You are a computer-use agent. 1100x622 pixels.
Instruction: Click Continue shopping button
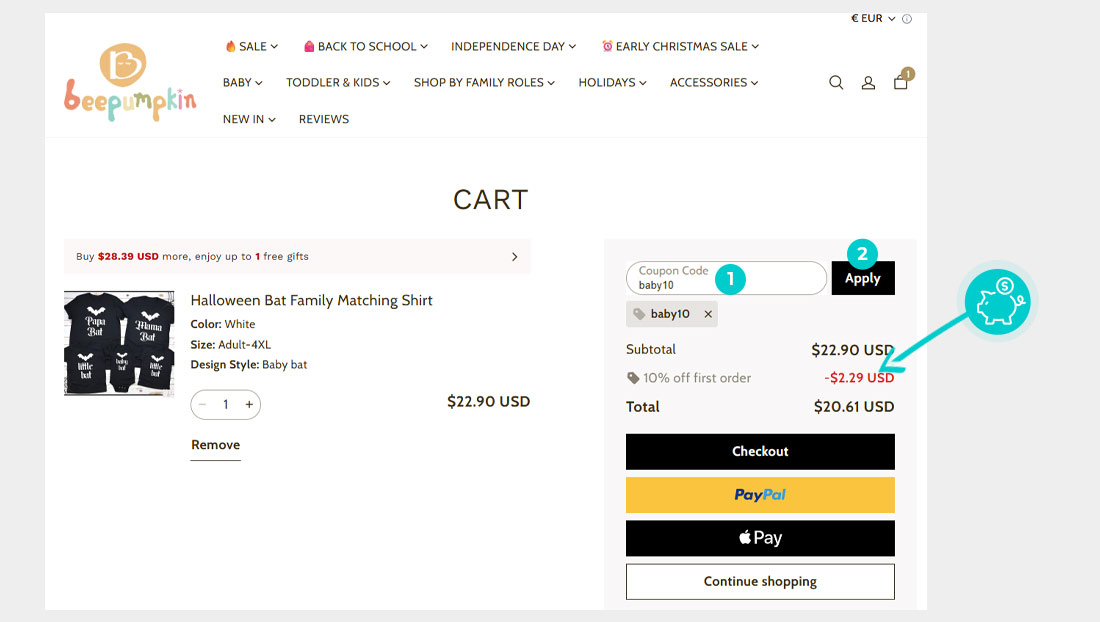760,581
